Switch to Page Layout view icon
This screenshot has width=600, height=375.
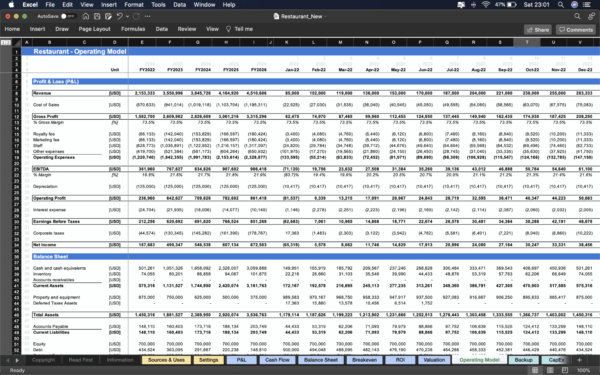pyautogui.click(x=550, y=370)
